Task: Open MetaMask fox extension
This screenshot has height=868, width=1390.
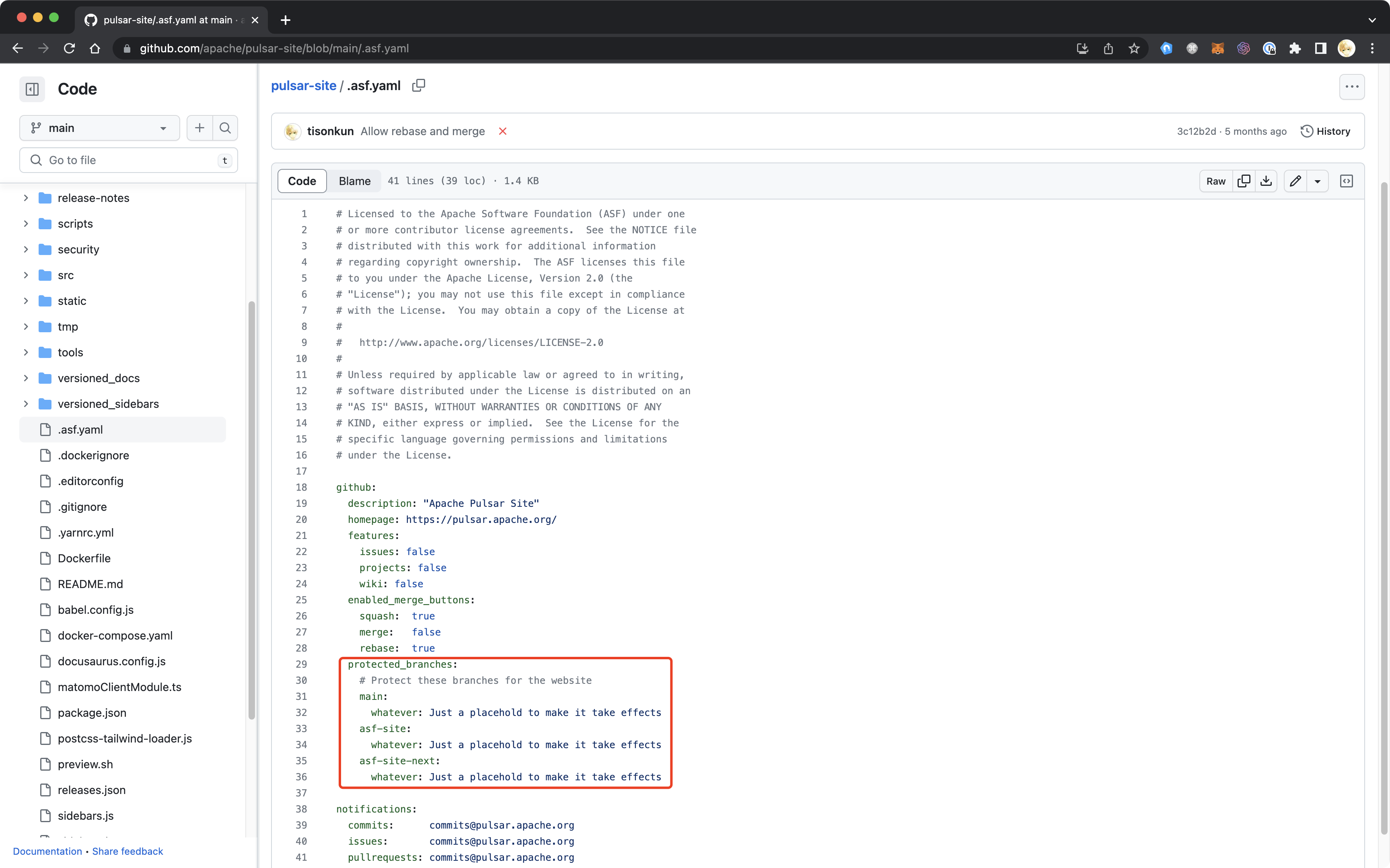Action: 1217,48
